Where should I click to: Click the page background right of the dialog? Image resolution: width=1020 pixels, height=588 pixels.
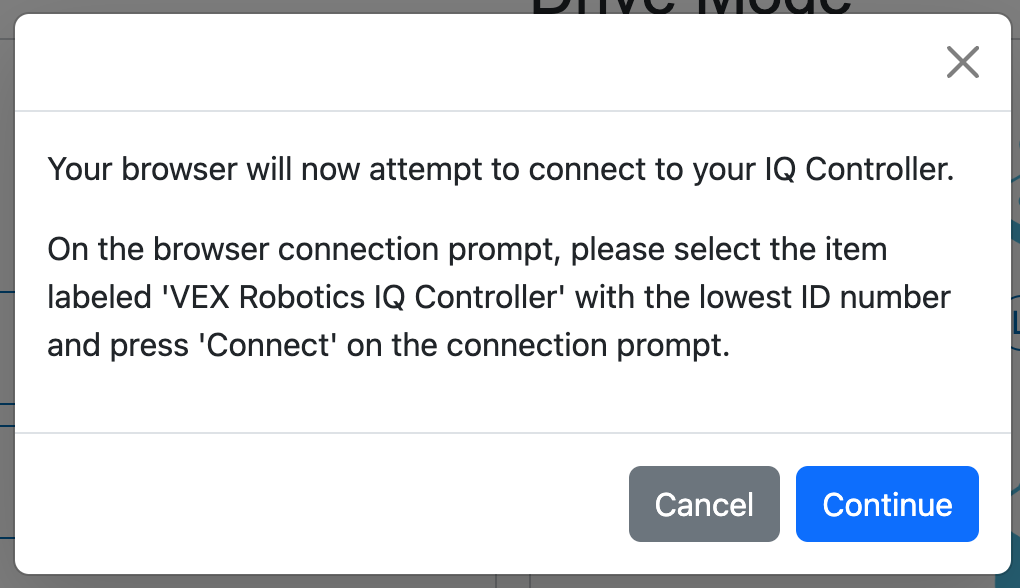point(1014,300)
